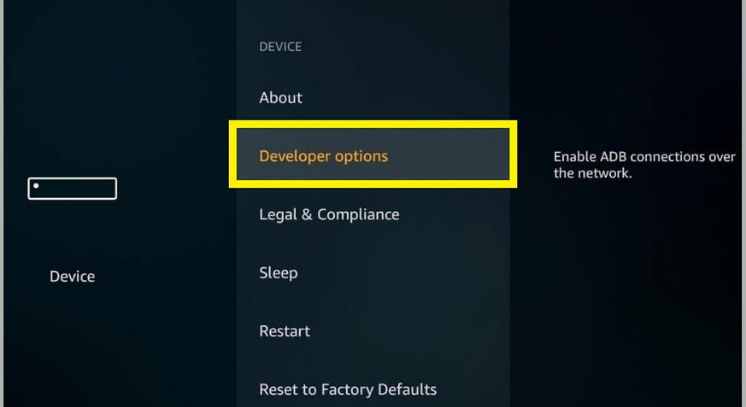Select the highlighted Developer options entry
The height and width of the screenshot is (407, 746).
373,156
